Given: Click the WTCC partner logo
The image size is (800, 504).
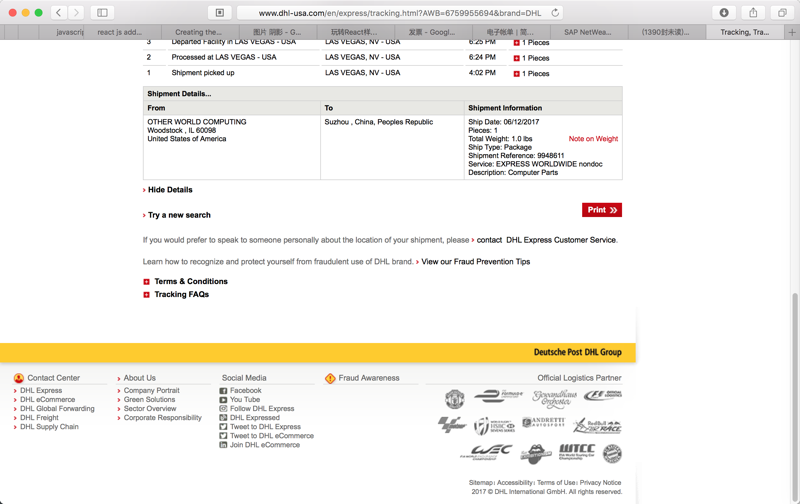Looking at the screenshot, I should point(577,451).
